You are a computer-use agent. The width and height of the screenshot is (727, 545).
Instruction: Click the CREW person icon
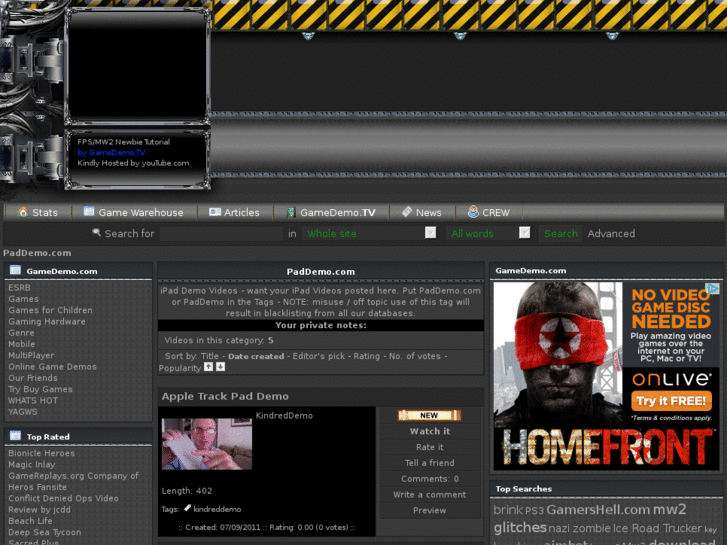coord(473,212)
